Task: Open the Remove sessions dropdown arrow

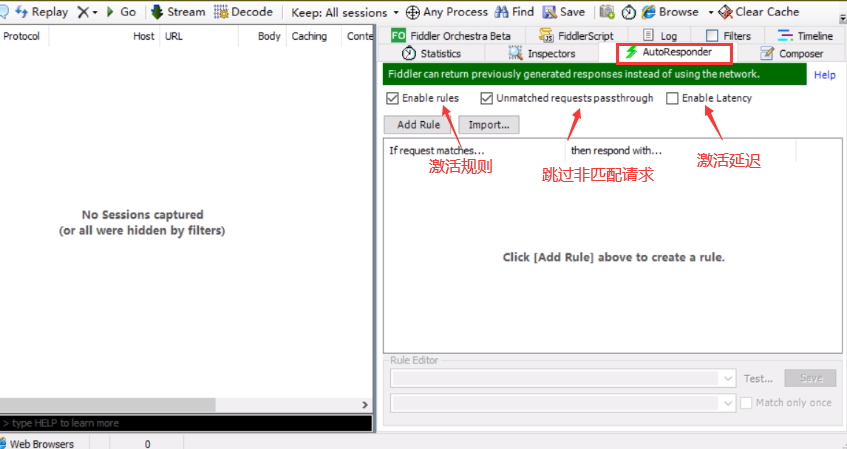Action: 95,12
